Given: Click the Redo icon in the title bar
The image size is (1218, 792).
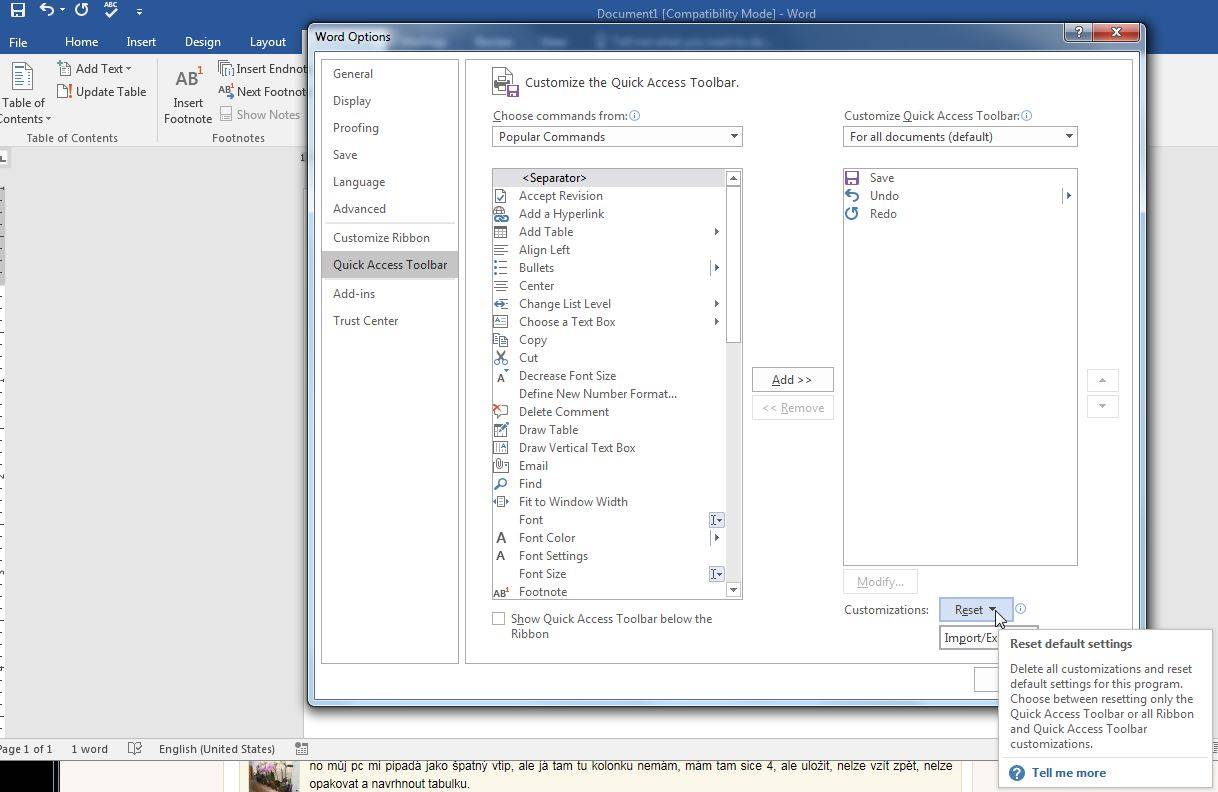Looking at the screenshot, I should pyautogui.click(x=81, y=10).
